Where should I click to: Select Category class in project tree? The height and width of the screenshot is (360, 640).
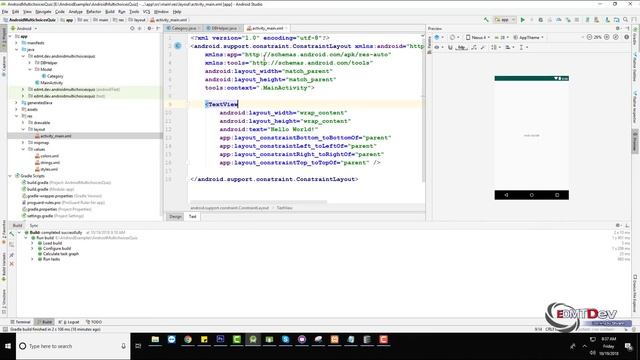pyautogui.click(x=55, y=76)
